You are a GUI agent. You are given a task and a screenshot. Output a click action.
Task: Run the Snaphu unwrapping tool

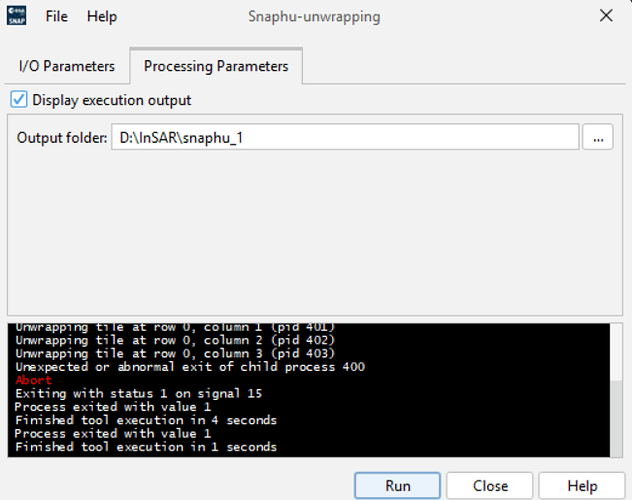click(x=397, y=485)
